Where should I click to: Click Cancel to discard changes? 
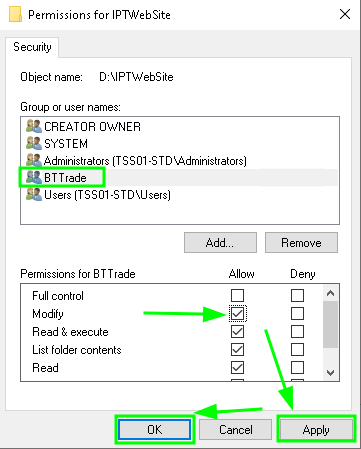point(236,430)
